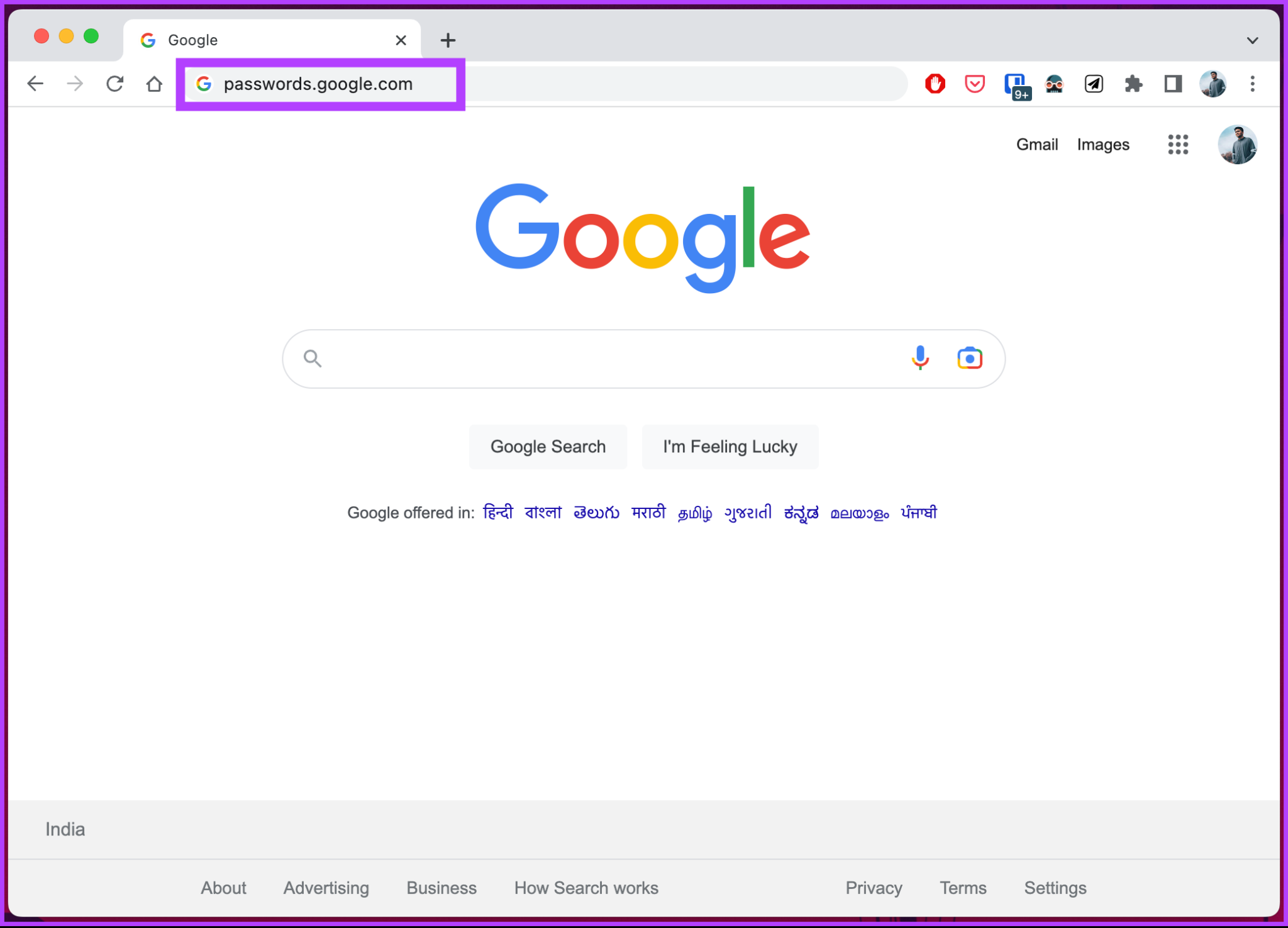Image resolution: width=1288 pixels, height=928 pixels.
Task: Open the Google apps grid
Action: tap(1178, 145)
